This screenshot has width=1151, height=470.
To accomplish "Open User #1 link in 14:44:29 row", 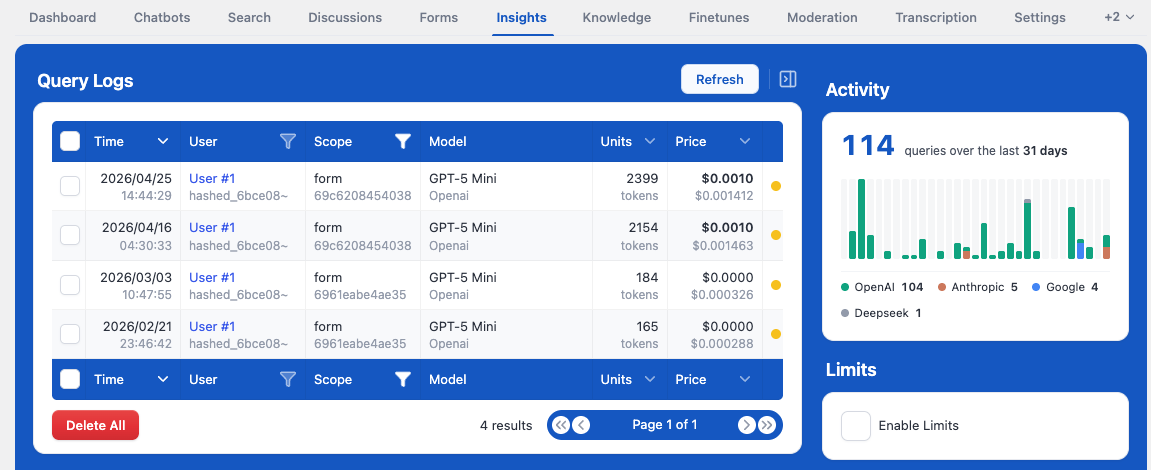I will [x=212, y=178].
